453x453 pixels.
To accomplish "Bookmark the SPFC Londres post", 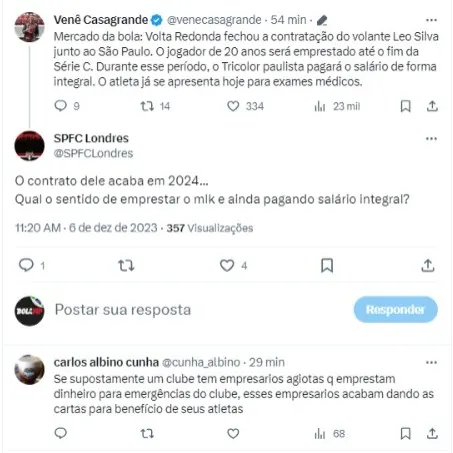I will [x=327, y=265].
